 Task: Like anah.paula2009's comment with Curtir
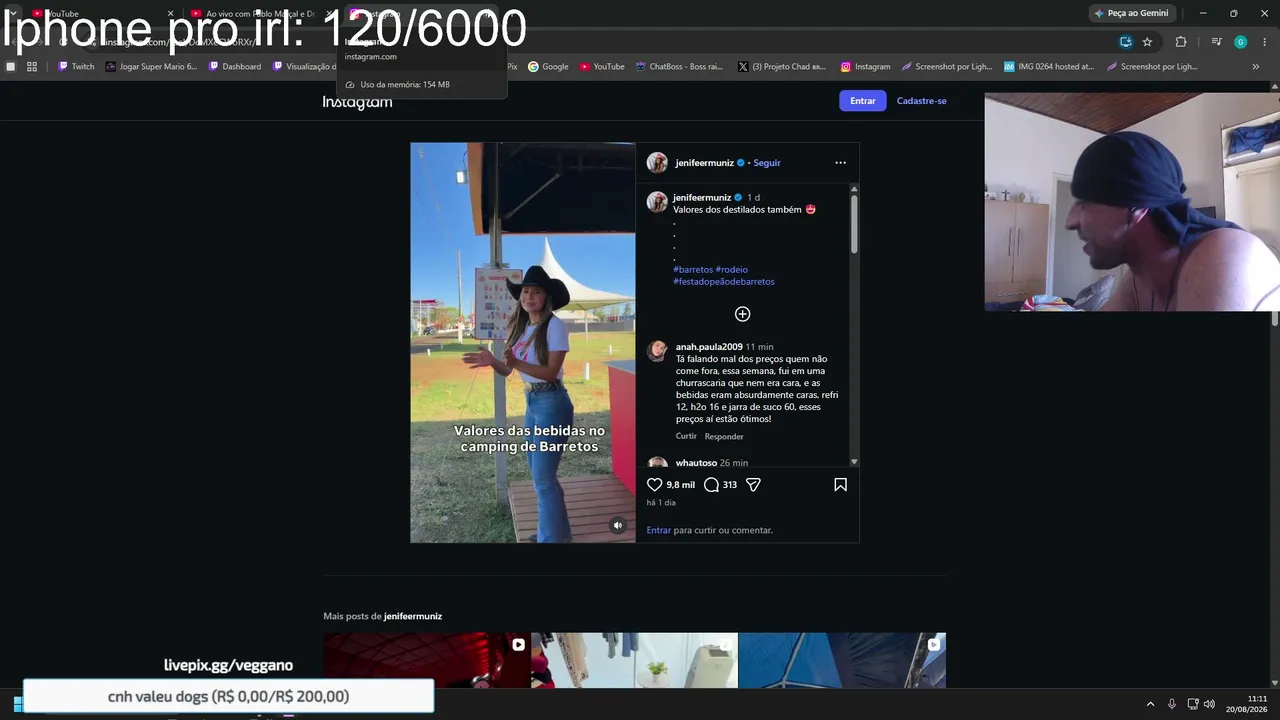[x=686, y=436]
